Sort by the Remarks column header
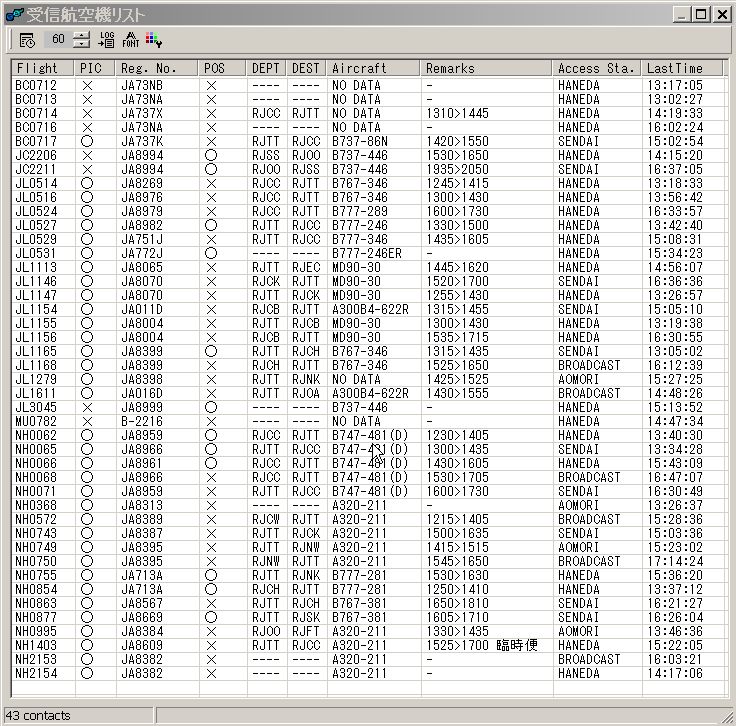The image size is (736, 726). coord(486,68)
